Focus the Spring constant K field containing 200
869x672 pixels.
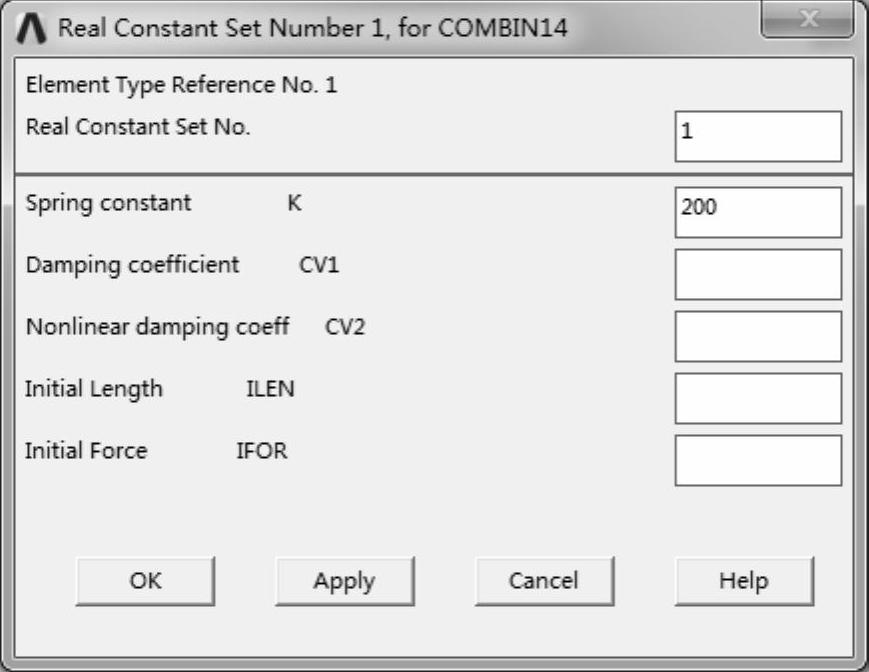click(758, 212)
